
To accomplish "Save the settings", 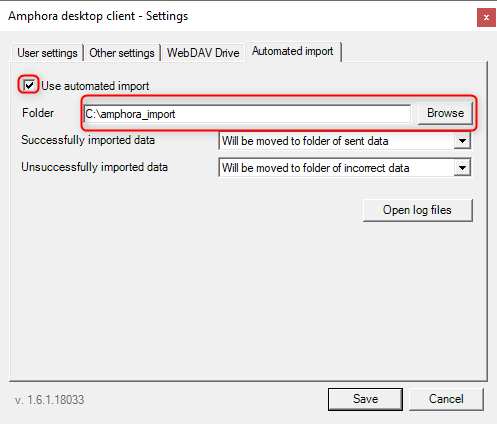I will click(x=365, y=399).
